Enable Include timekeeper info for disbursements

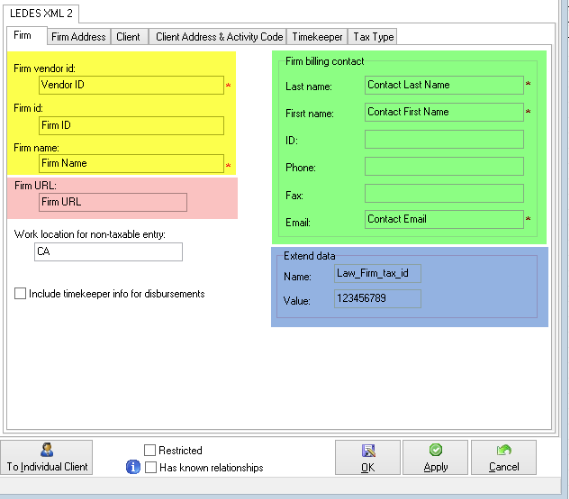coord(20,293)
